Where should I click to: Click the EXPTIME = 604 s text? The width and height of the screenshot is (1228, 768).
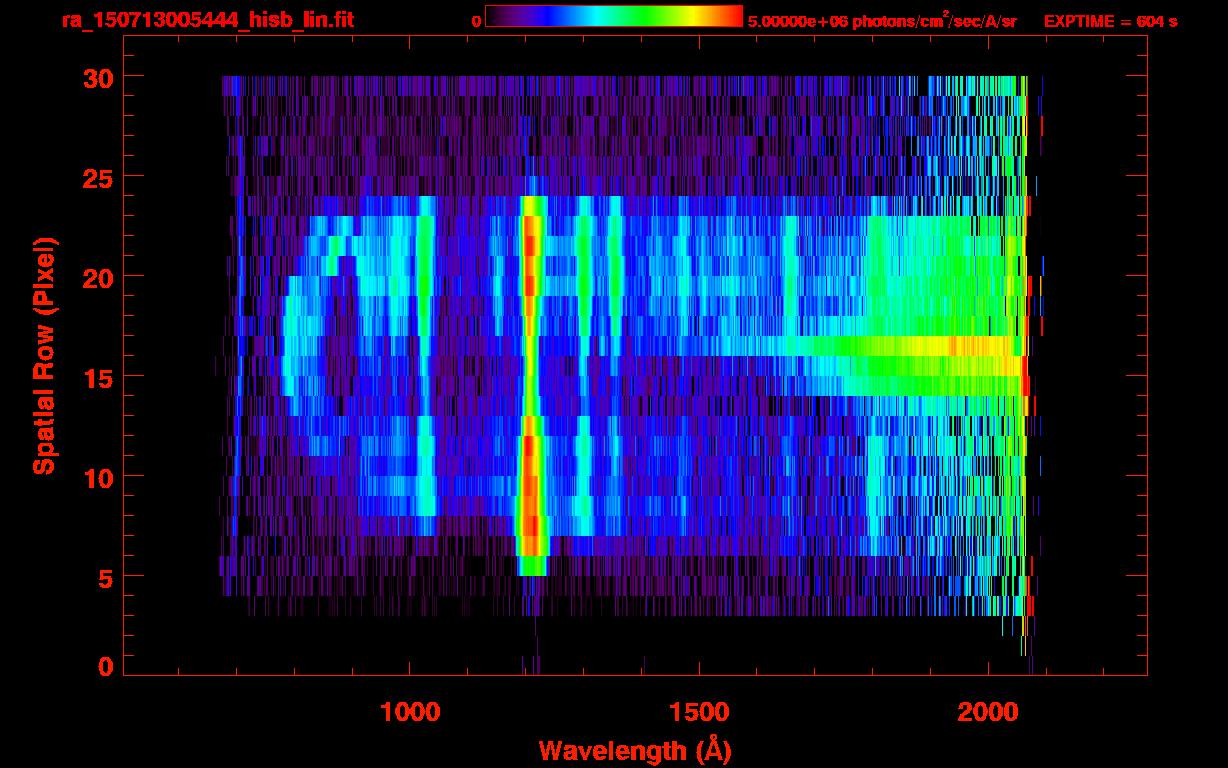pos(1110,21)
